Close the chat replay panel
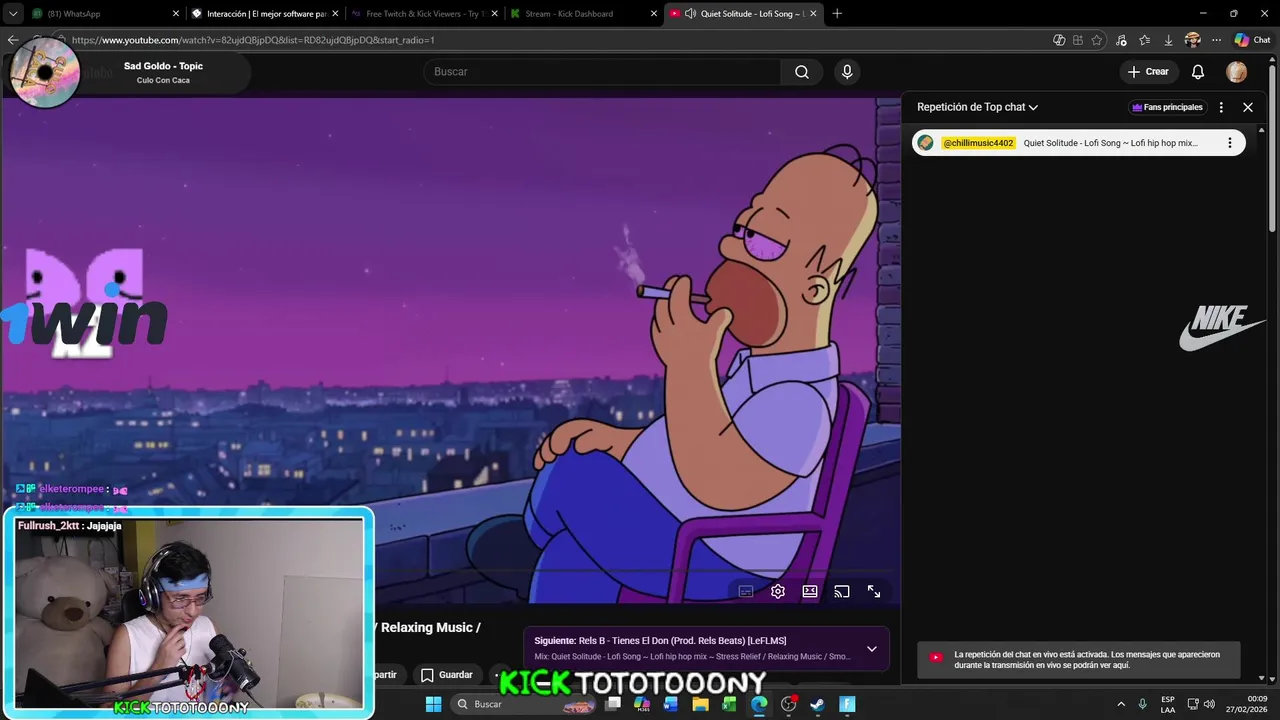The image size is (1280, 720). coord(1248,107)
